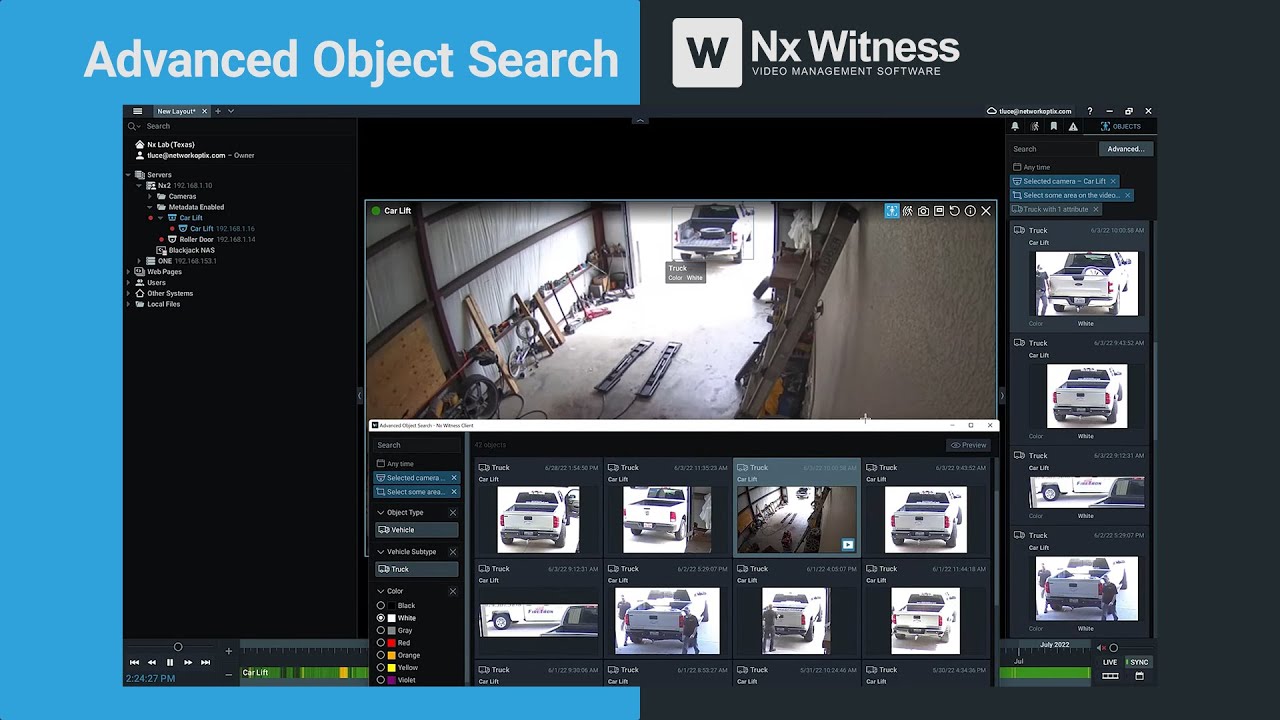This screenshot has height=720, width=1280.
Task: Open the layout tabs dropdown arrow
Action: (x=231, y=111)
